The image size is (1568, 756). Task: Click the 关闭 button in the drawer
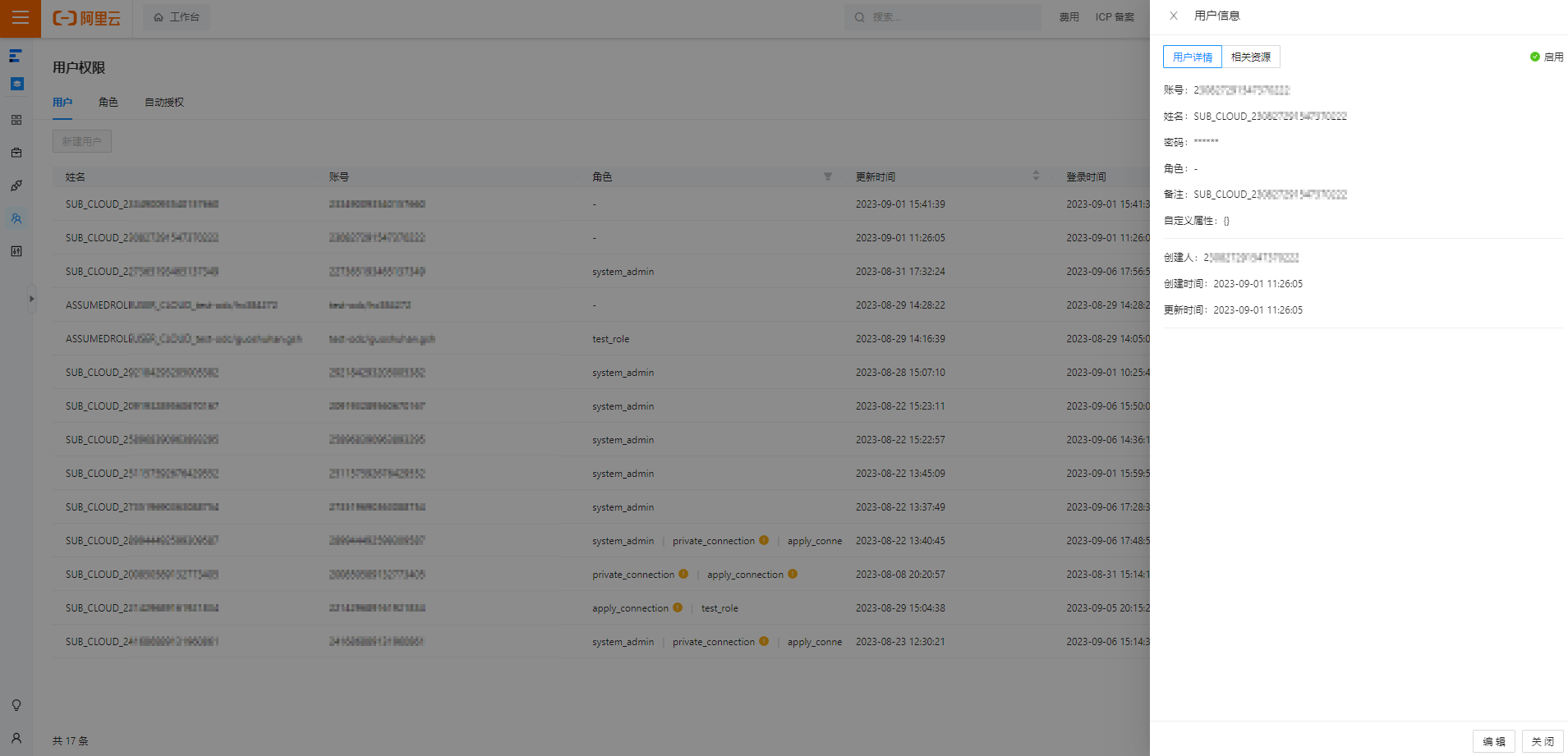click(x=1543, y=741)
